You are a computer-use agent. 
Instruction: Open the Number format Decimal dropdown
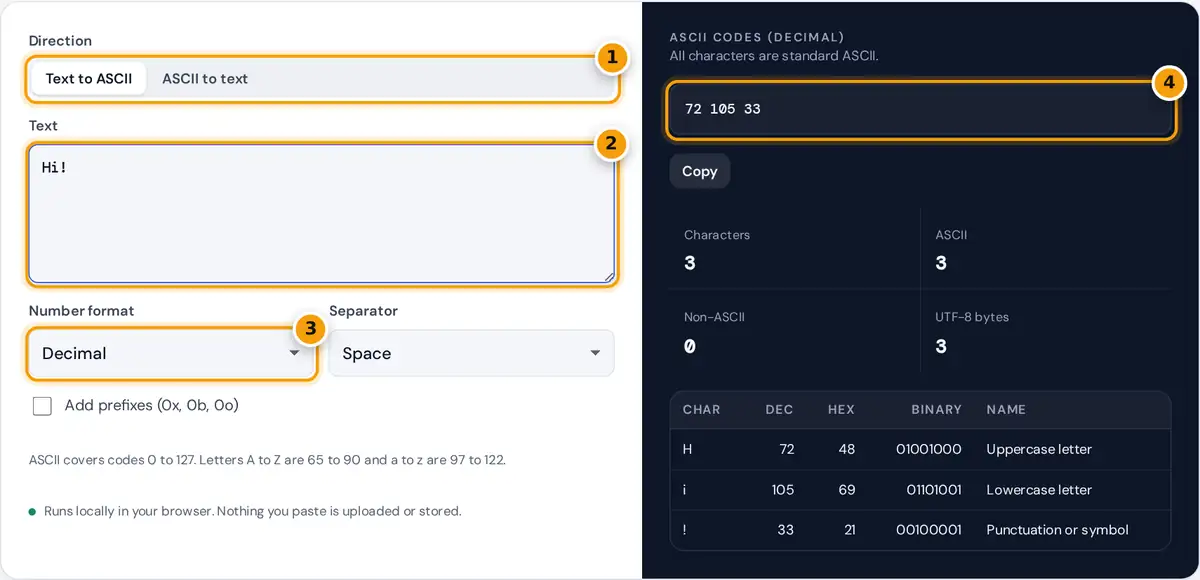click(x=172, y=353)
